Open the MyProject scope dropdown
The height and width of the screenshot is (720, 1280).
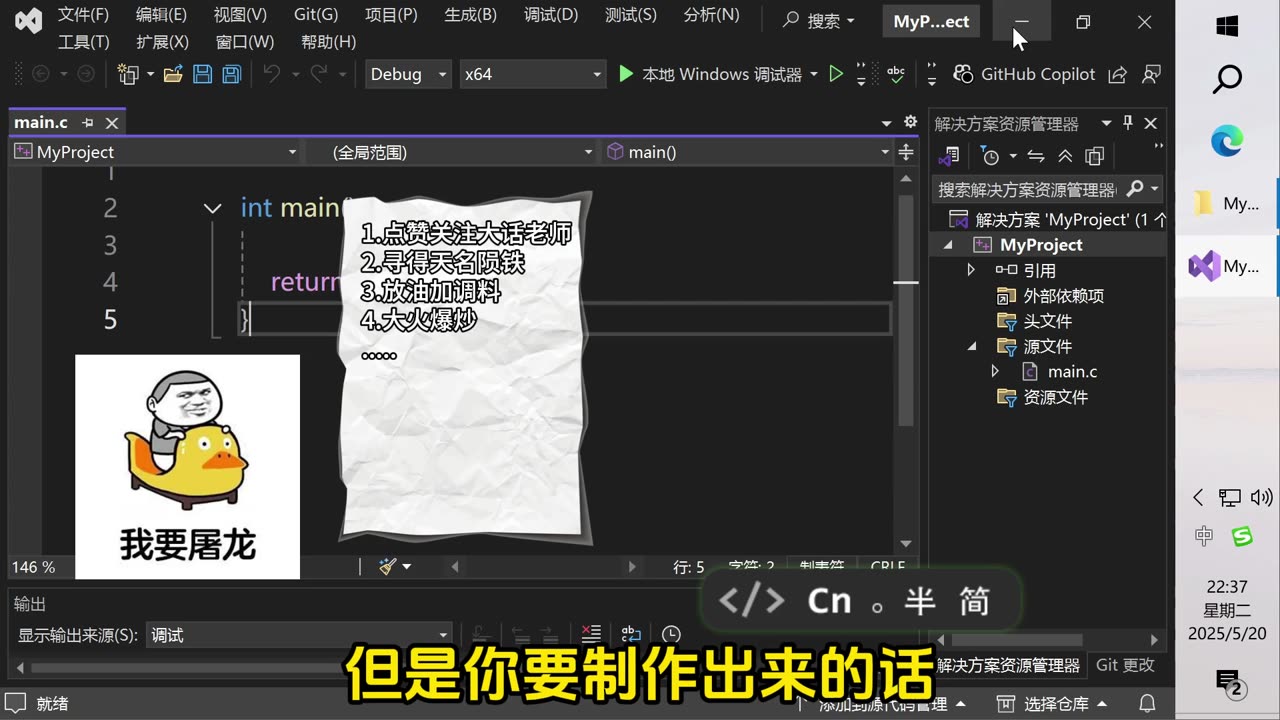coord(155,152)
